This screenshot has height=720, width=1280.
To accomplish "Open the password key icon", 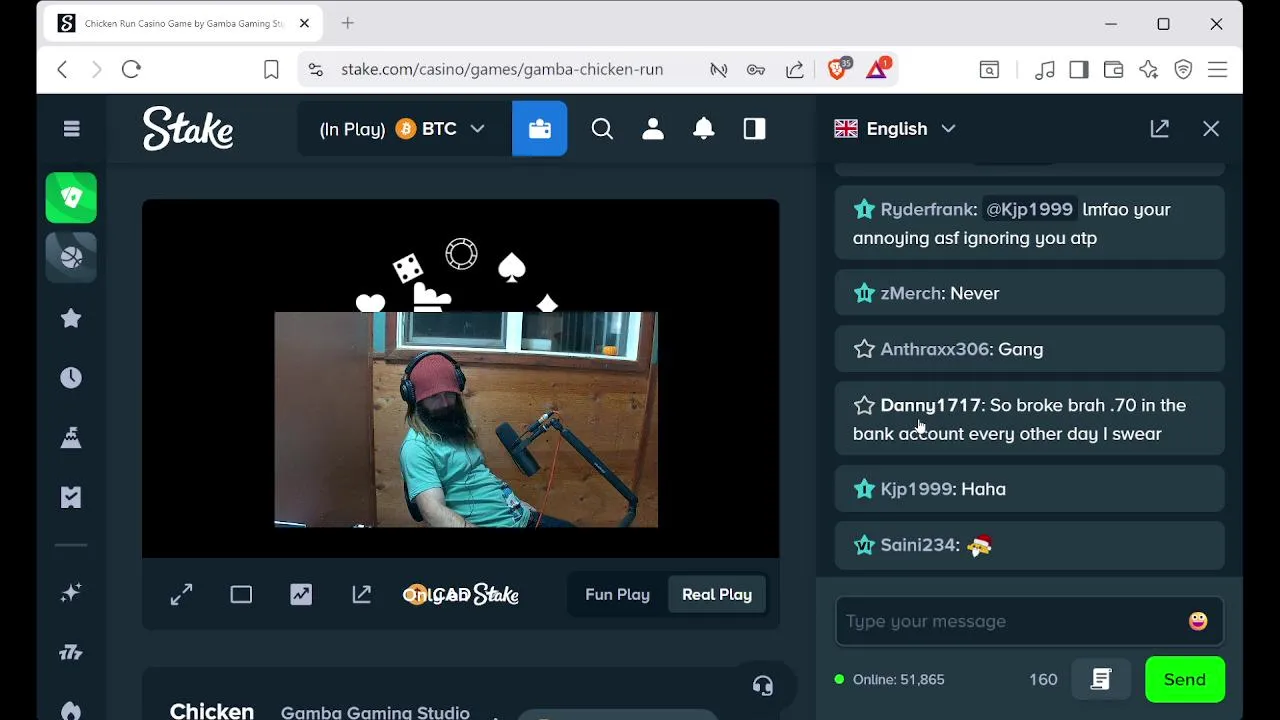I will click(x=756, y=69).
